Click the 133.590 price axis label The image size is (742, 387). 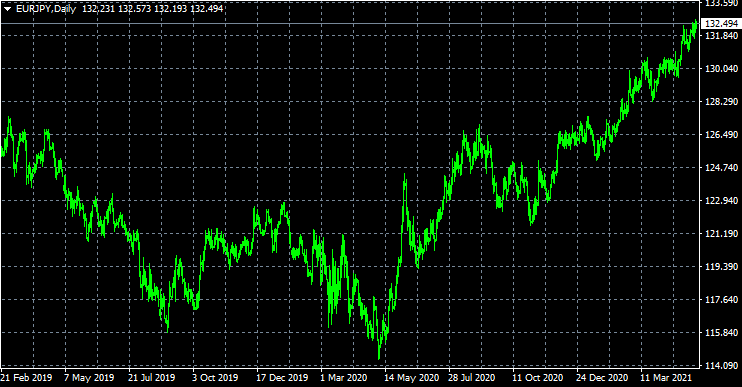tap(721, 3)
